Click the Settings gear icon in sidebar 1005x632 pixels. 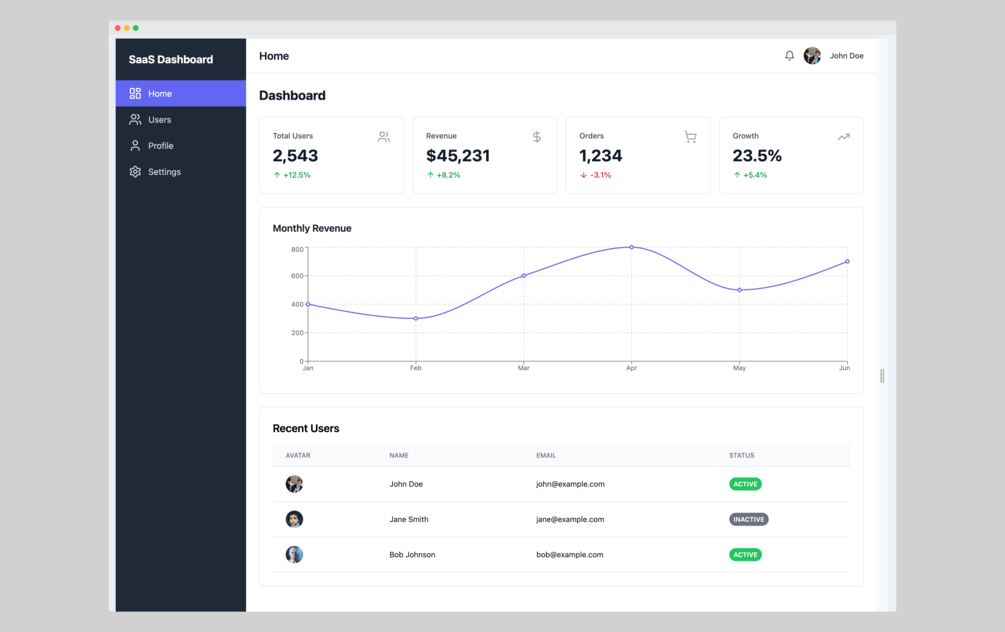[x=135, y=172]
